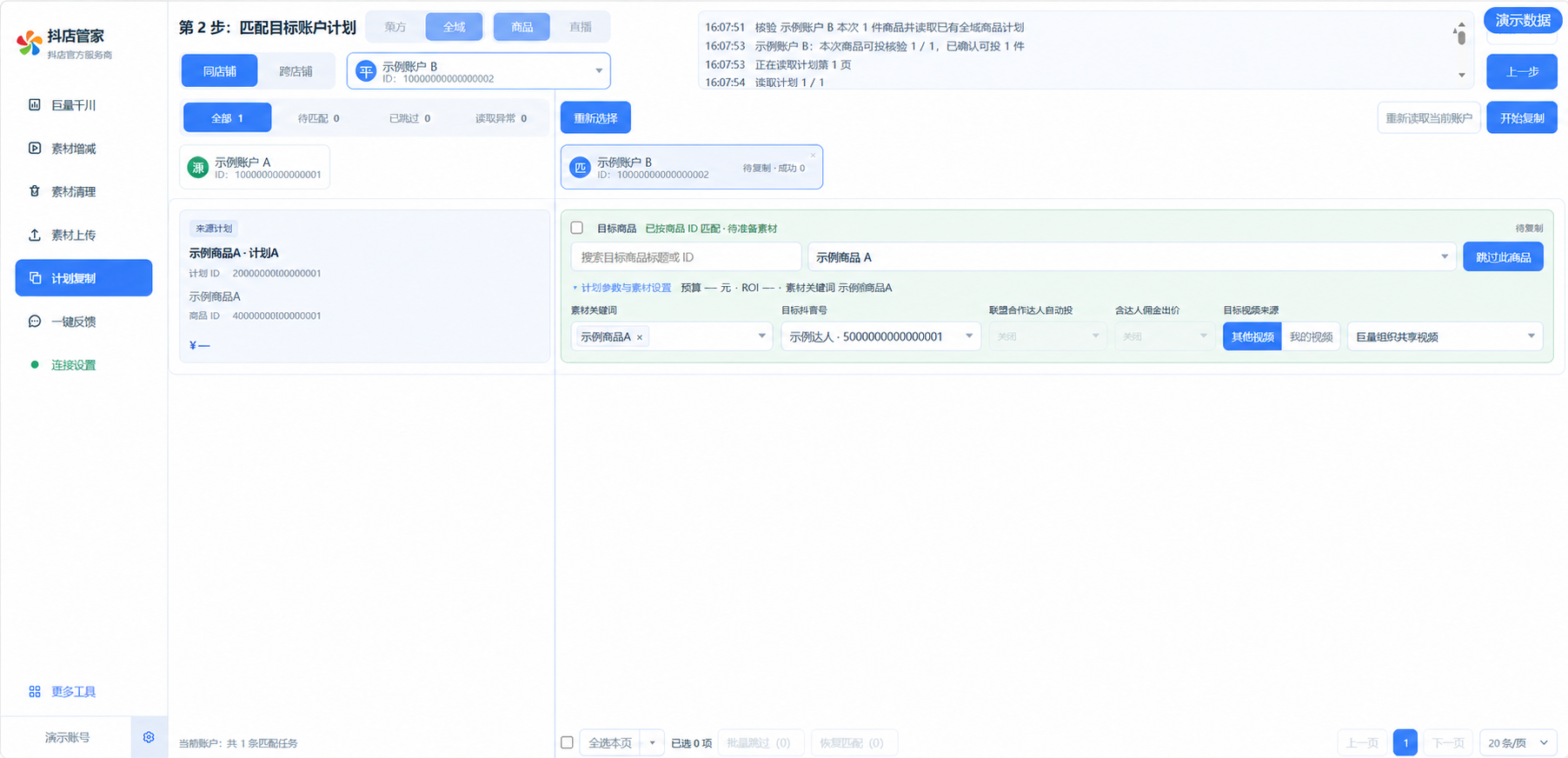Tick the 全选本页 checkbox at bottom
Screen dimensions: 1568x758
(x=567, y=742)
